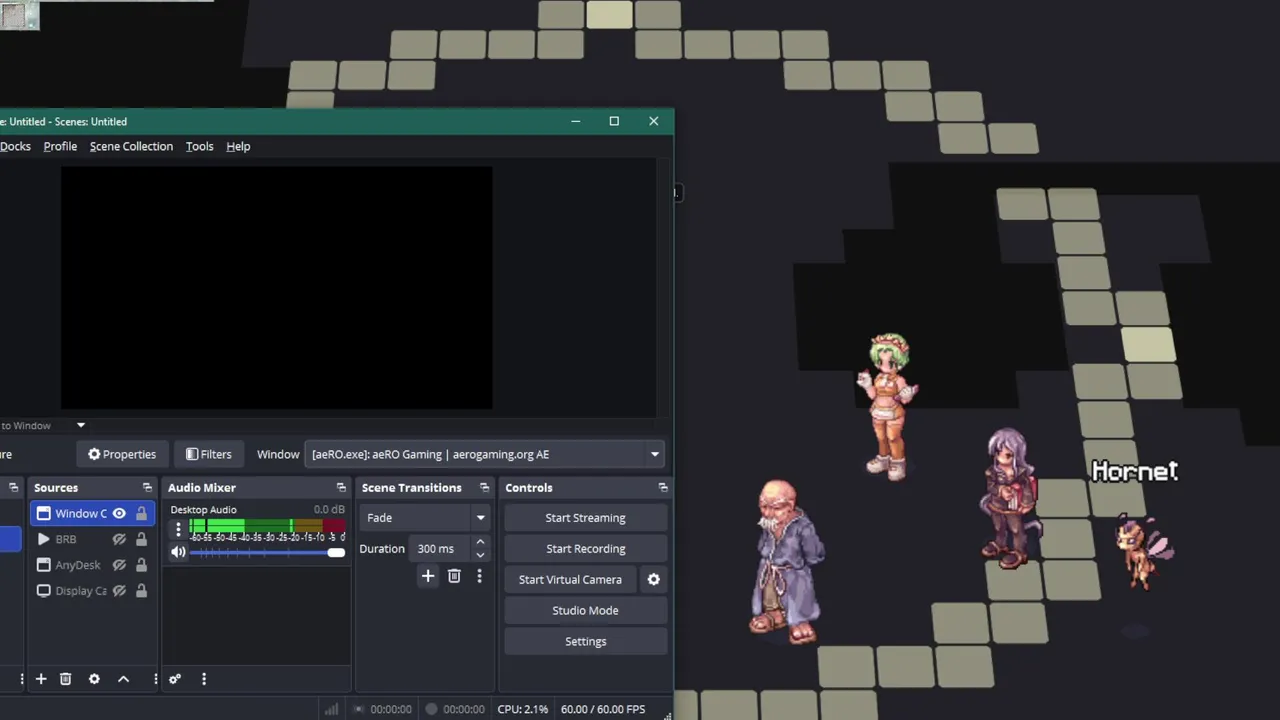Open the Profile menu
The image size is (1280, 720).
60,146
